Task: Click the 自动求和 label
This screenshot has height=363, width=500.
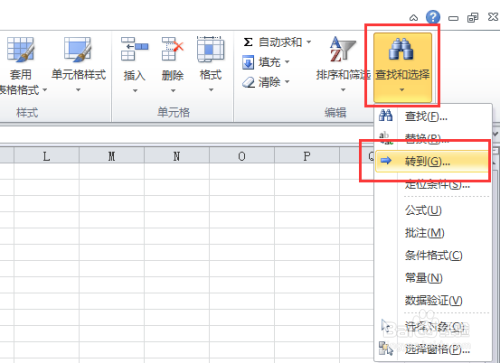Action: (x=280, y=42)
